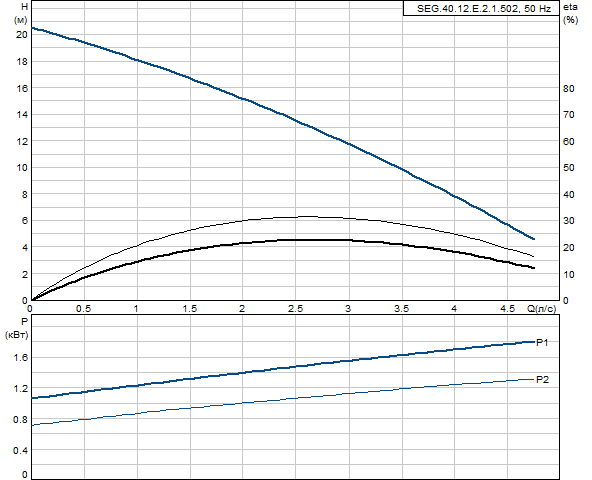The height and width of the screenshot is (480, 592).
Task: Click the 1.2 value on power axis
Action: tap(21, 389)
